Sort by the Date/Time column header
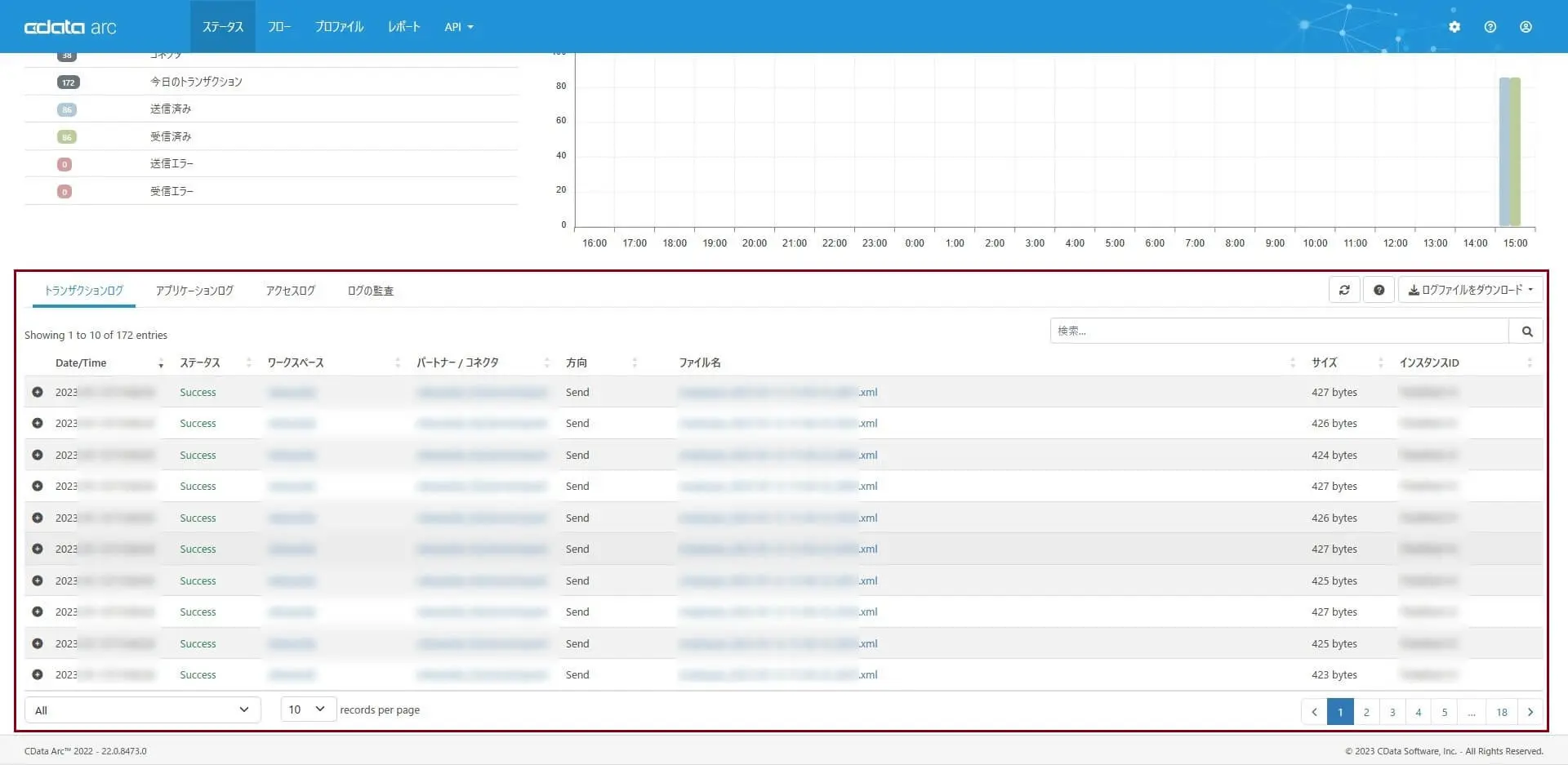Viewport: 1568px width, 765px height. click(x=81, y=362)
